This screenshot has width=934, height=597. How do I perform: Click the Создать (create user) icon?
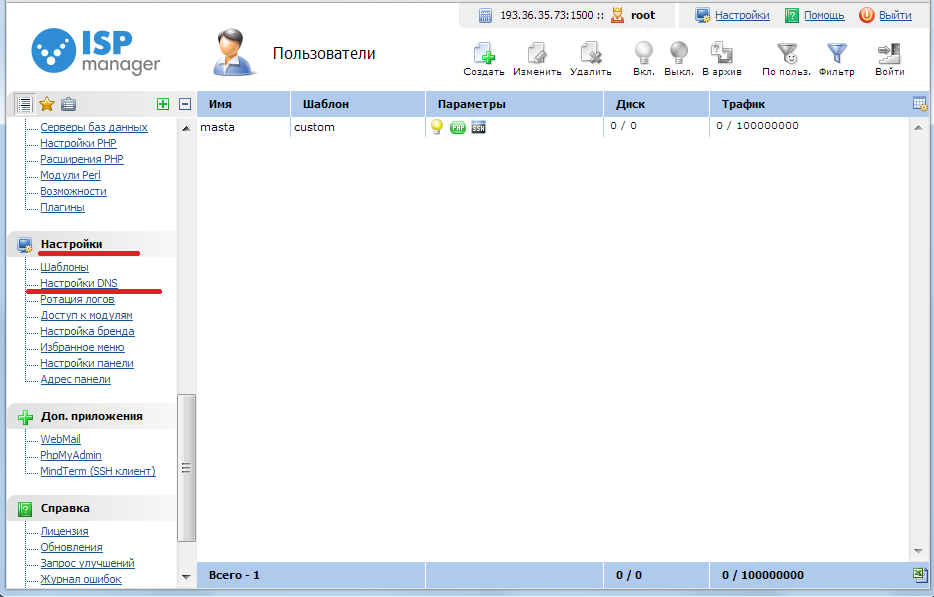(484, 54)
